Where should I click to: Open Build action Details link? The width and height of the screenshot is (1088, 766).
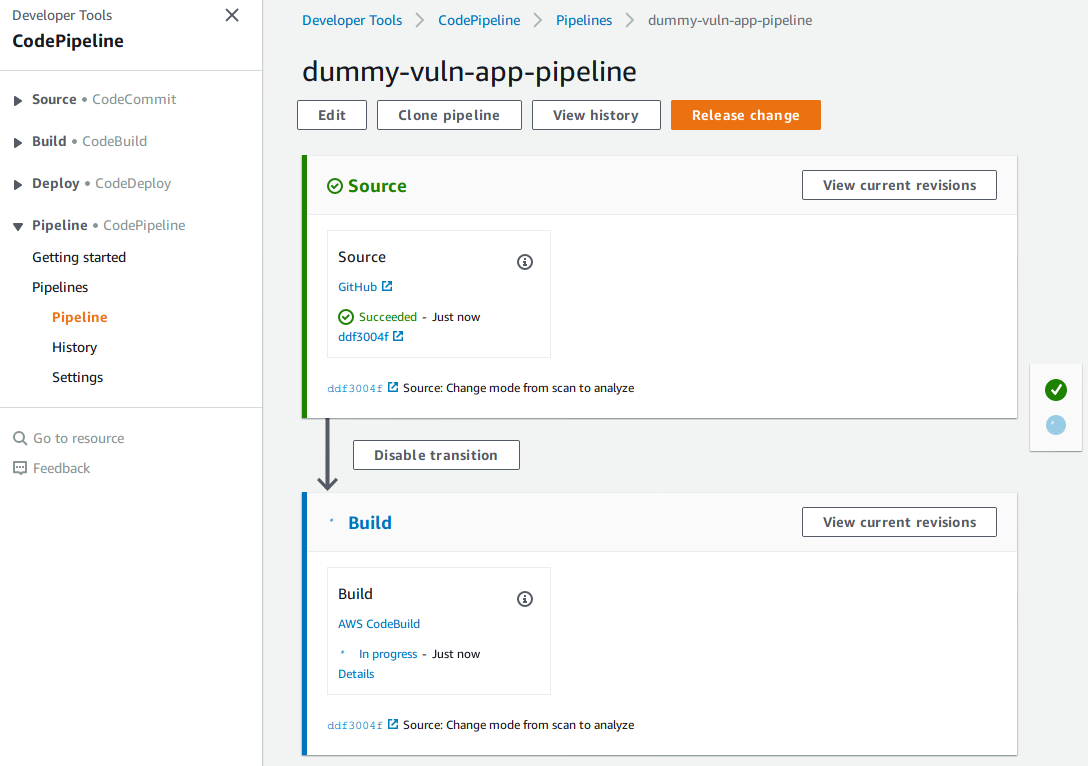356,674
